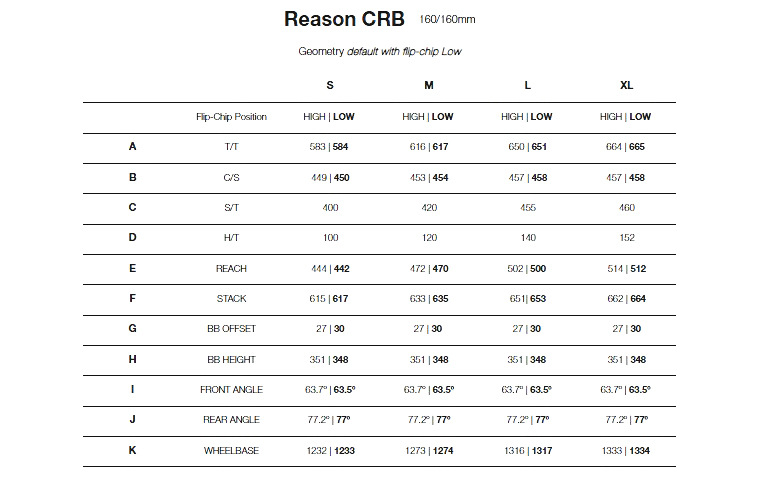Click the seat tube value 455
Screen dimensions: 760x480
coord(527,208)
